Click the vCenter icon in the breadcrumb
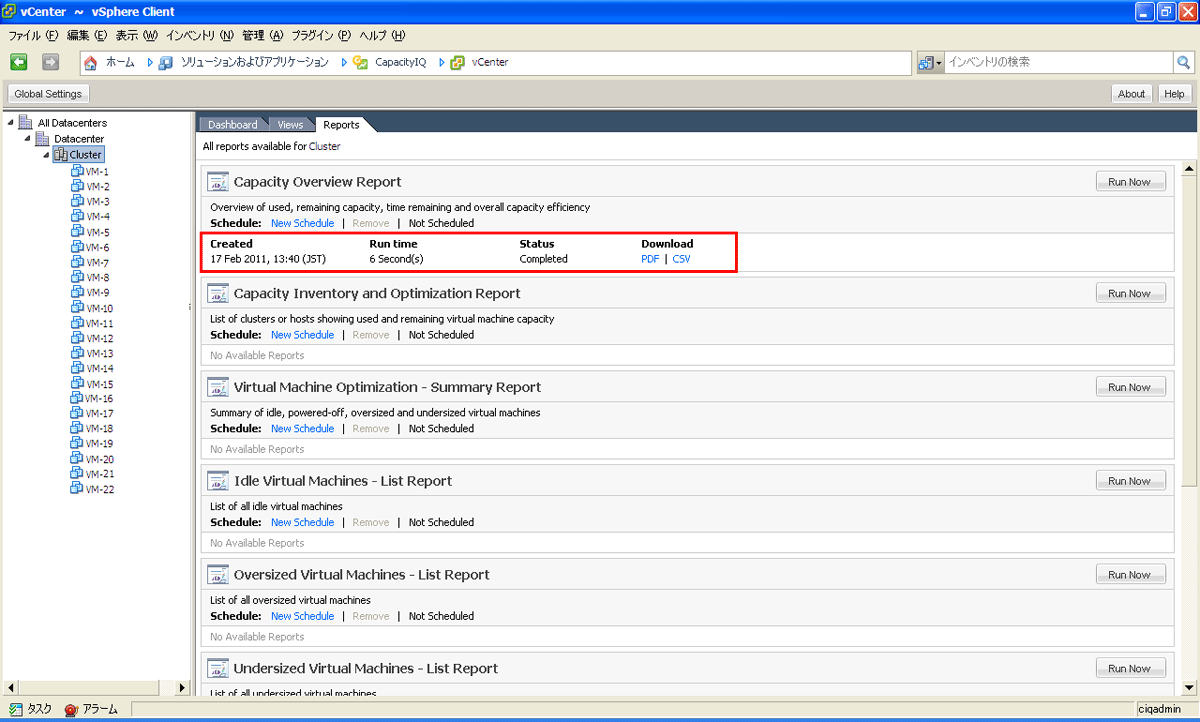Screen dimensions: 1200x722 click(x=458, y=62)
